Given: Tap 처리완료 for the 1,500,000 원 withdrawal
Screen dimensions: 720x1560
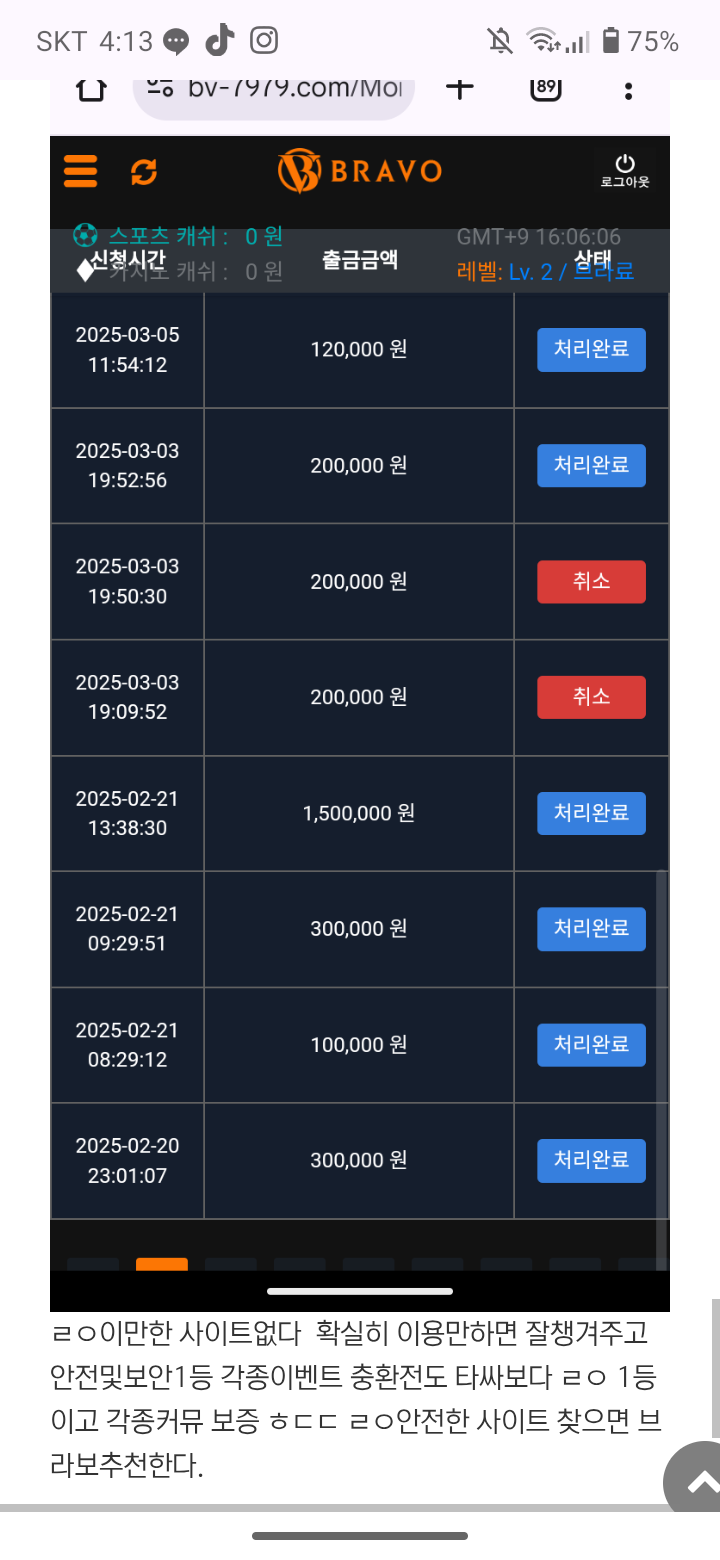Looking at the screenshot, I should coord(592,813).
